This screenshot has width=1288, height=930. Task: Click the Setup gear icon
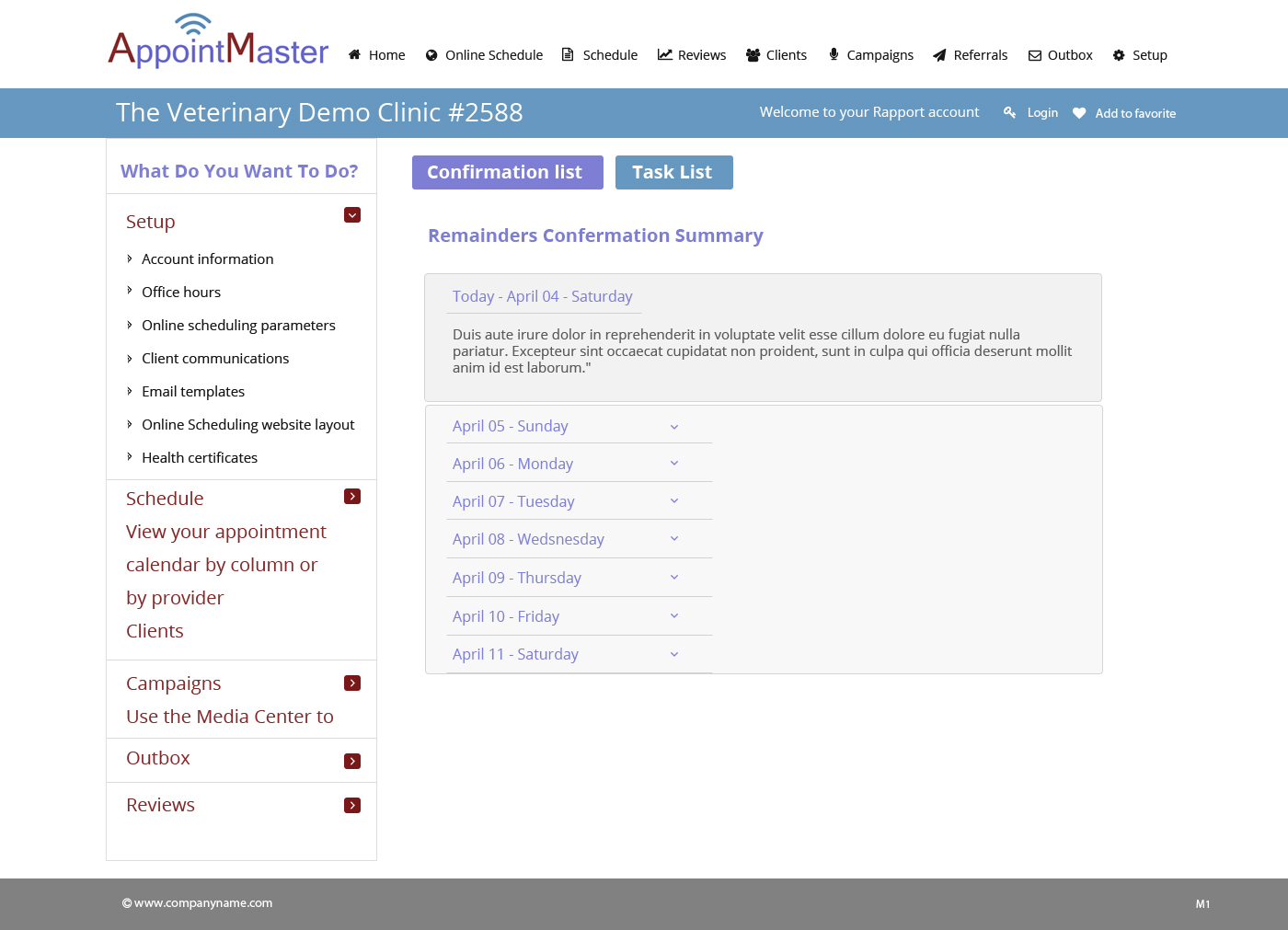[x=1119, y=55]
